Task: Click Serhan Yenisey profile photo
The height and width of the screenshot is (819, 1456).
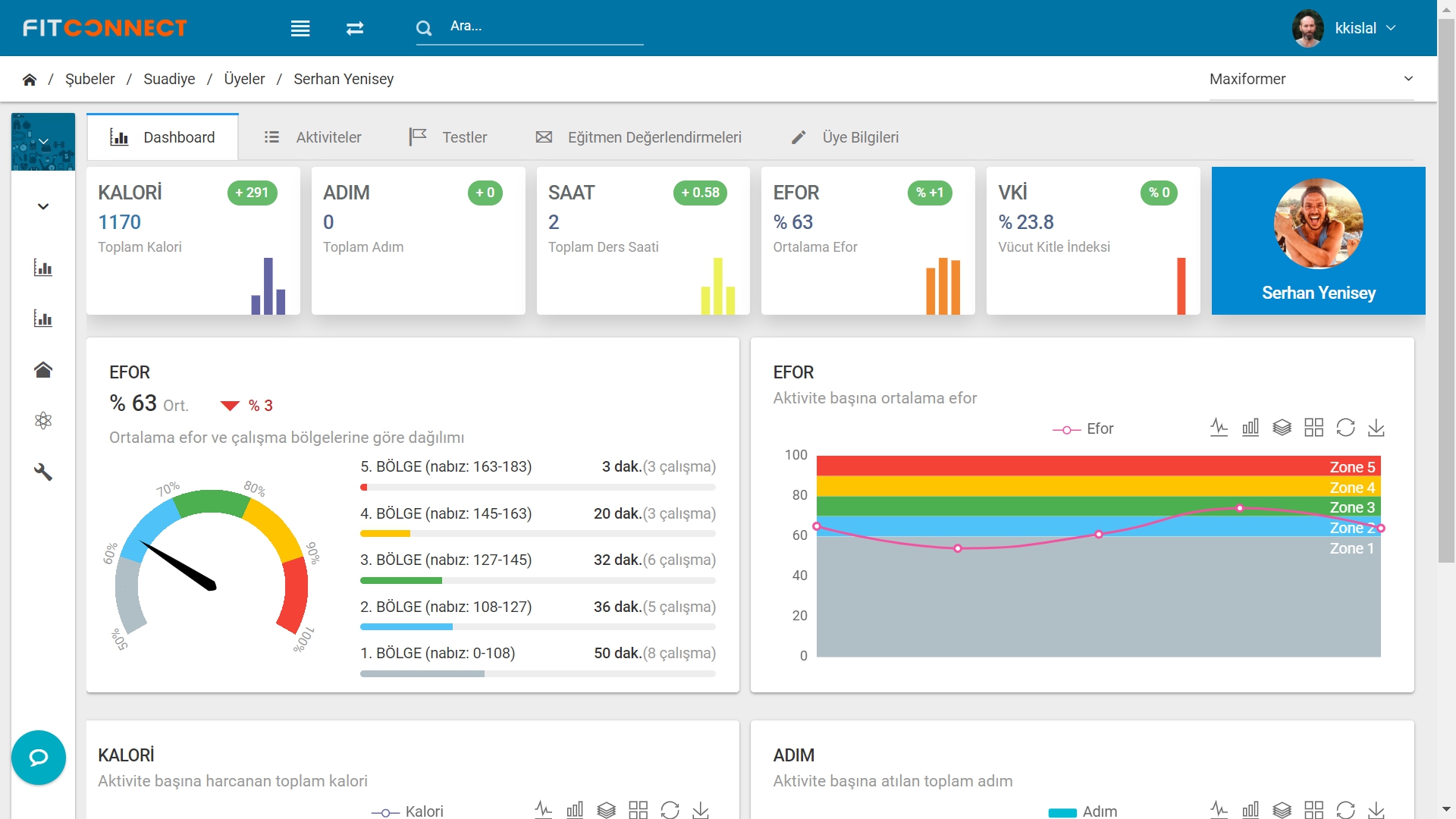Action: coord(1319,224)
